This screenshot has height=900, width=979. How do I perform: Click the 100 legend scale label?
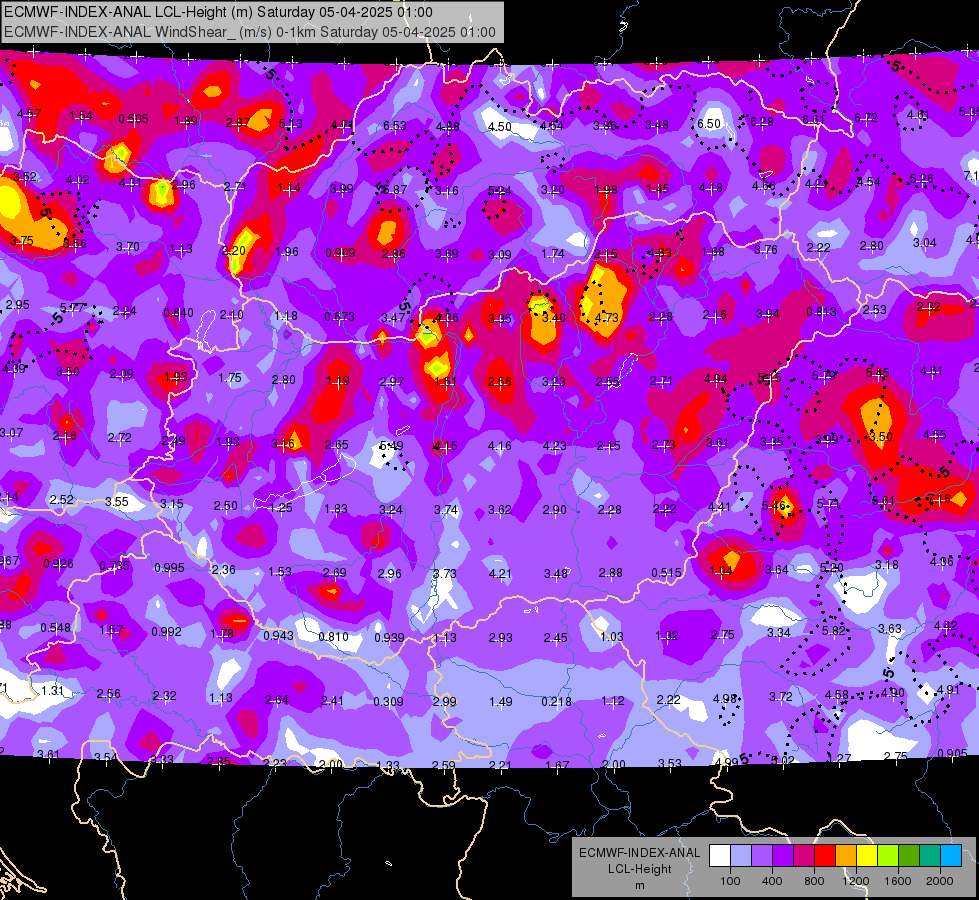tap(731, 881)
